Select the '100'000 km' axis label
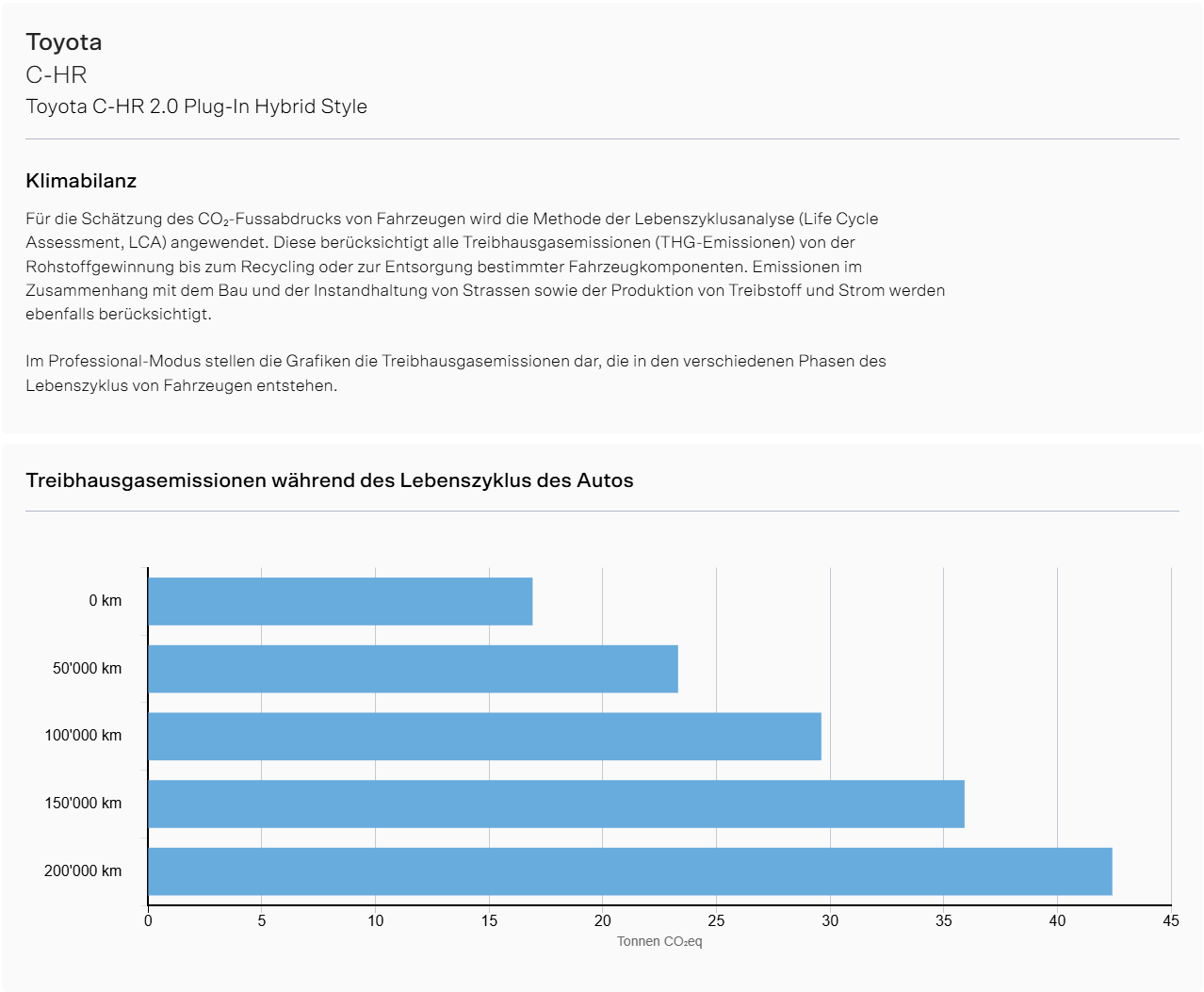Viewport: 1204px width, 992px height. (84, 736)
